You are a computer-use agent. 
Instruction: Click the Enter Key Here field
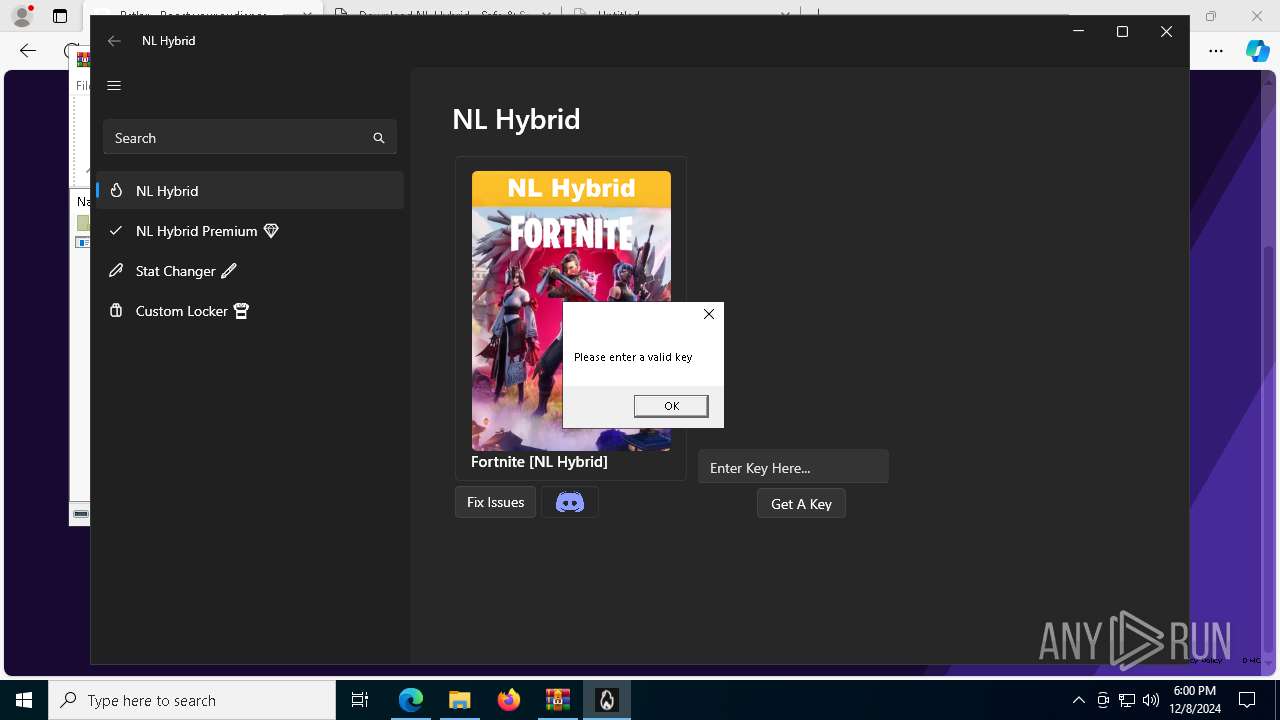[x=793, y=467]
